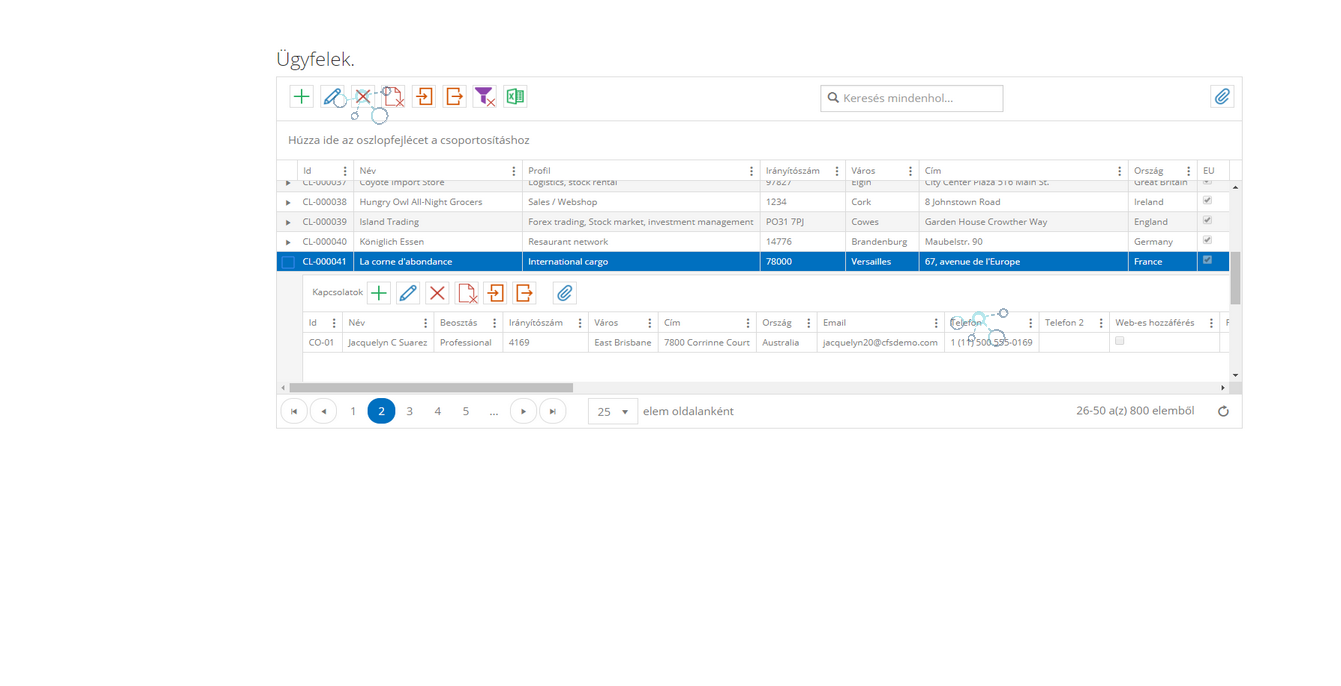Screen dimensions: 1341x686
Task: Click the orange import arrow icon in the top toolbar
Action: click(424, 97)
